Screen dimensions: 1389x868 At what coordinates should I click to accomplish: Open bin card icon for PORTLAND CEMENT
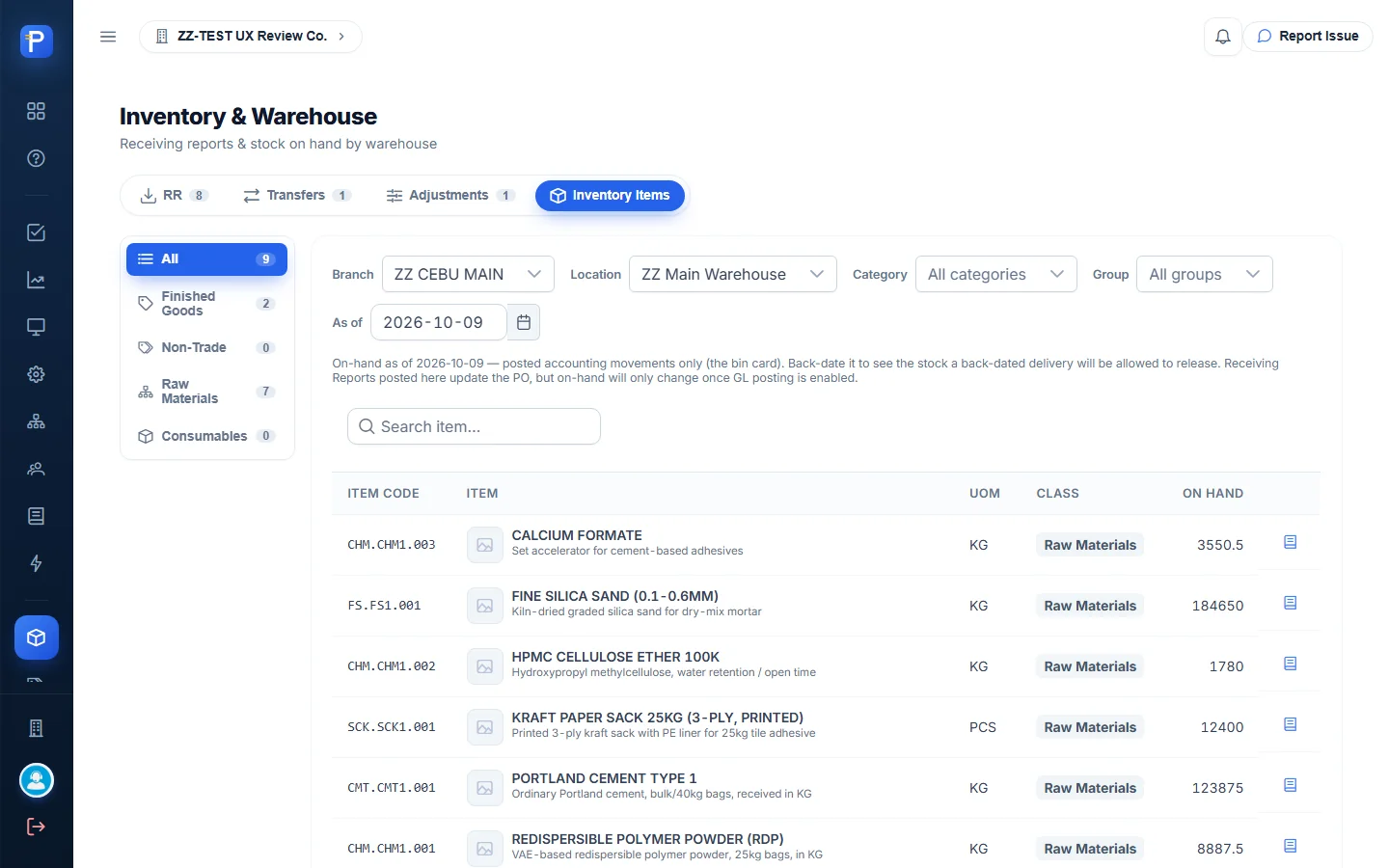click(x=1290, y=786)
